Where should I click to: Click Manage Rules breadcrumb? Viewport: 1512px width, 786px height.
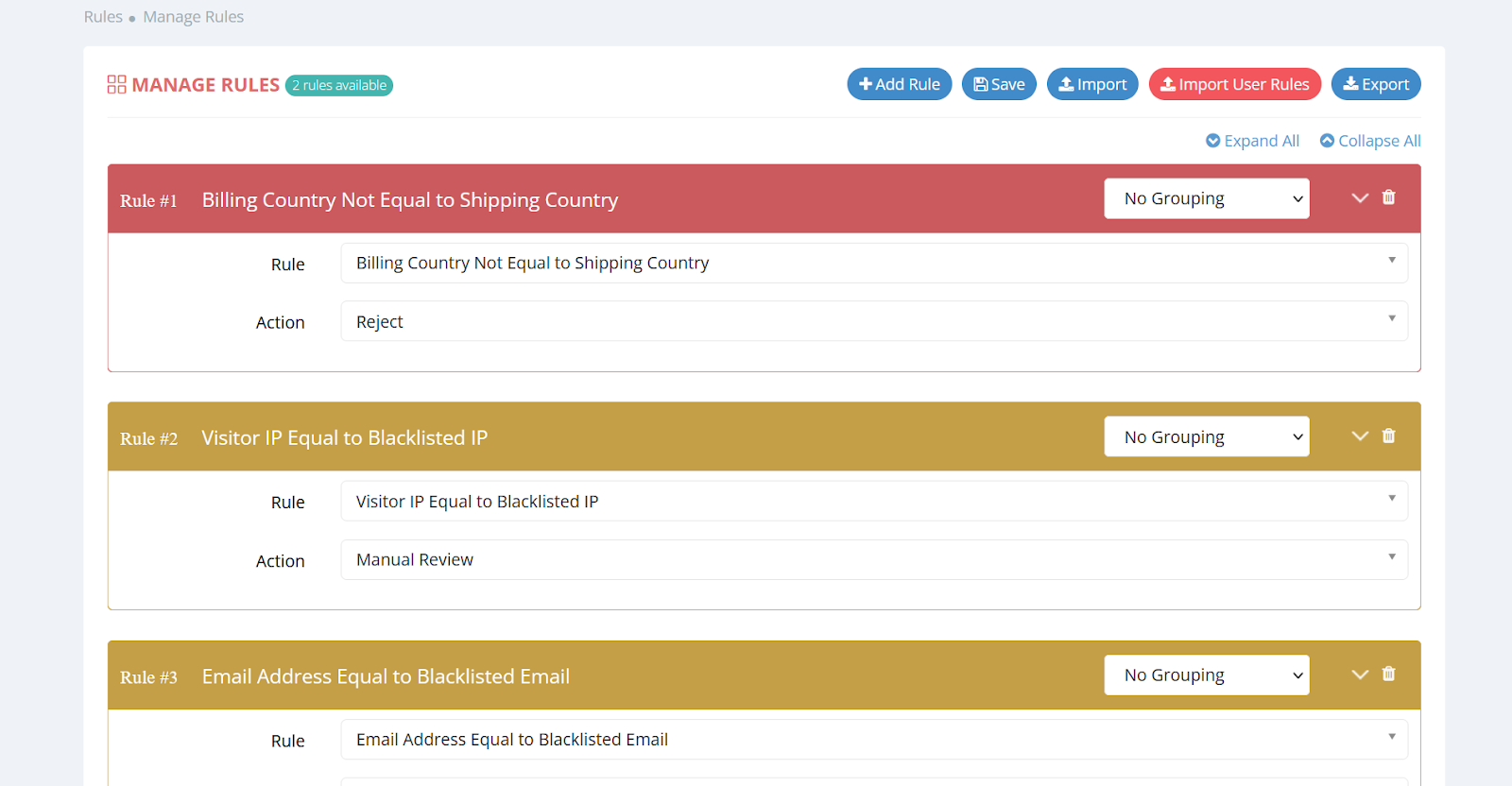point(193,17)
